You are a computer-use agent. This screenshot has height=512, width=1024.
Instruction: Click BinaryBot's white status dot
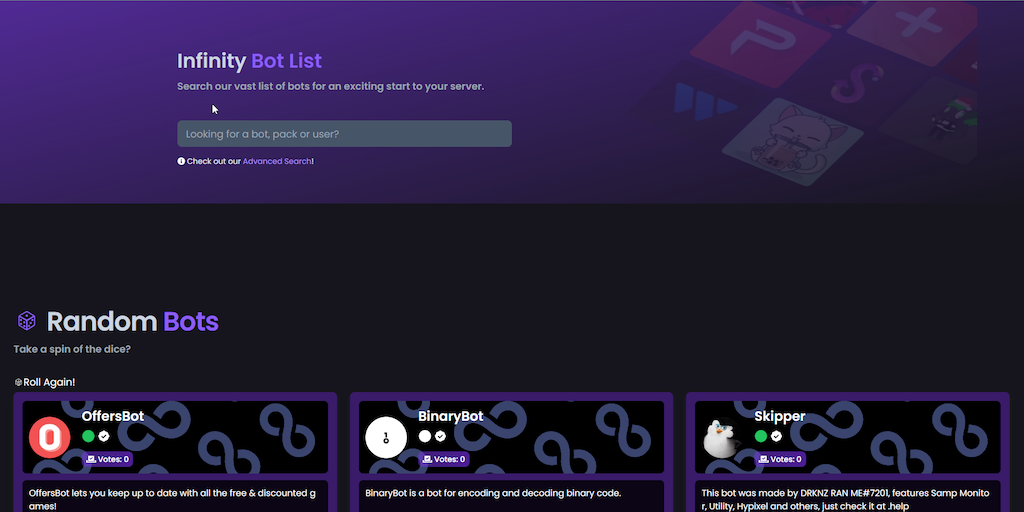(424, 436)
